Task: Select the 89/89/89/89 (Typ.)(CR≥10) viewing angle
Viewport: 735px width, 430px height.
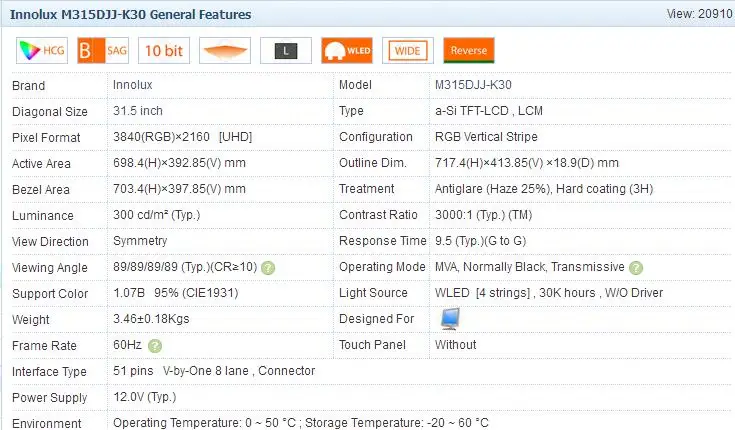Action: (185, 267)
